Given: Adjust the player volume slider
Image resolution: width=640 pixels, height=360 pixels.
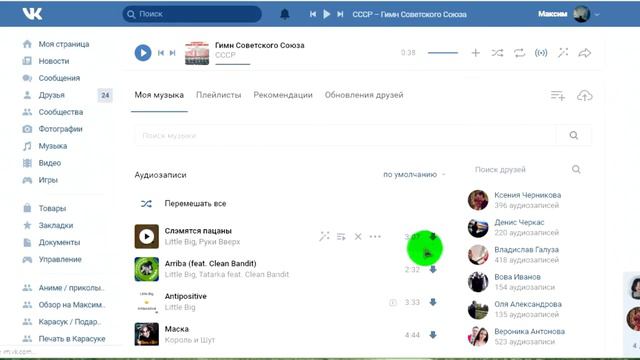Looking at the screenshot, I should [443, 53].
